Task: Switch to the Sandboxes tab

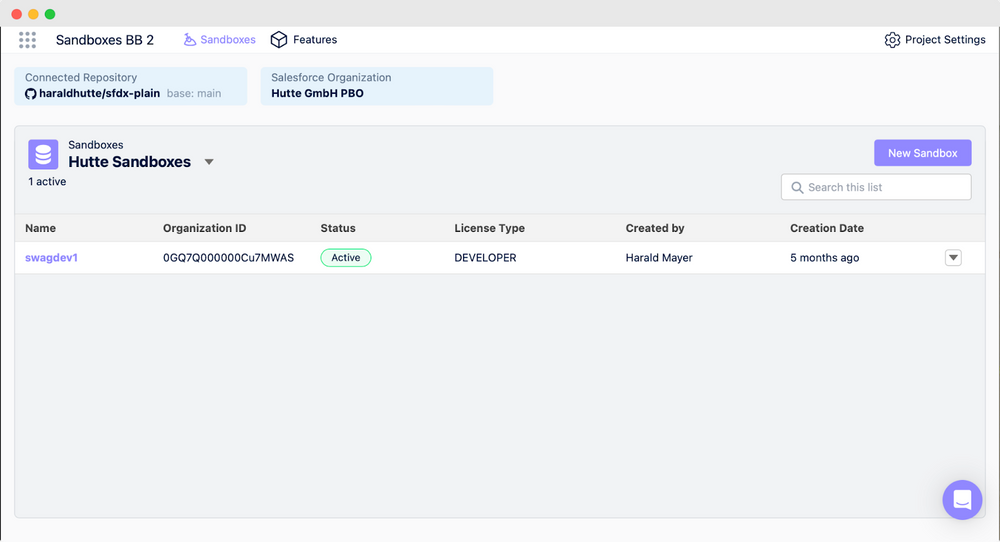Action: point(219,40)
